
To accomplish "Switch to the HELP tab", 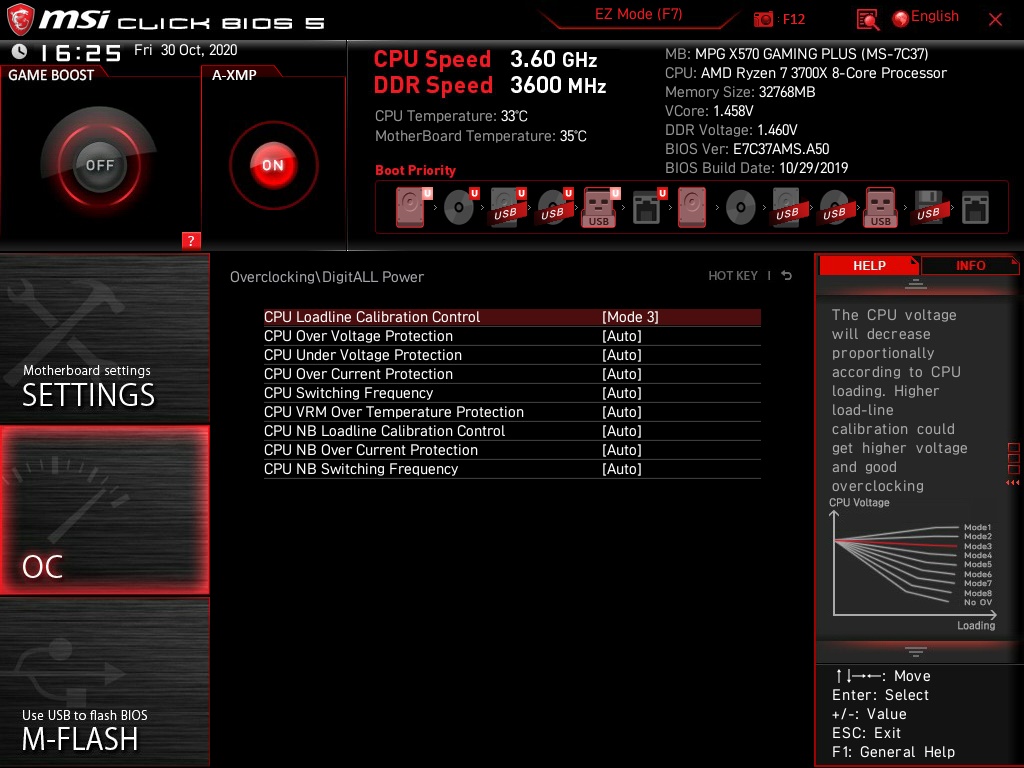I will (869, 265).
